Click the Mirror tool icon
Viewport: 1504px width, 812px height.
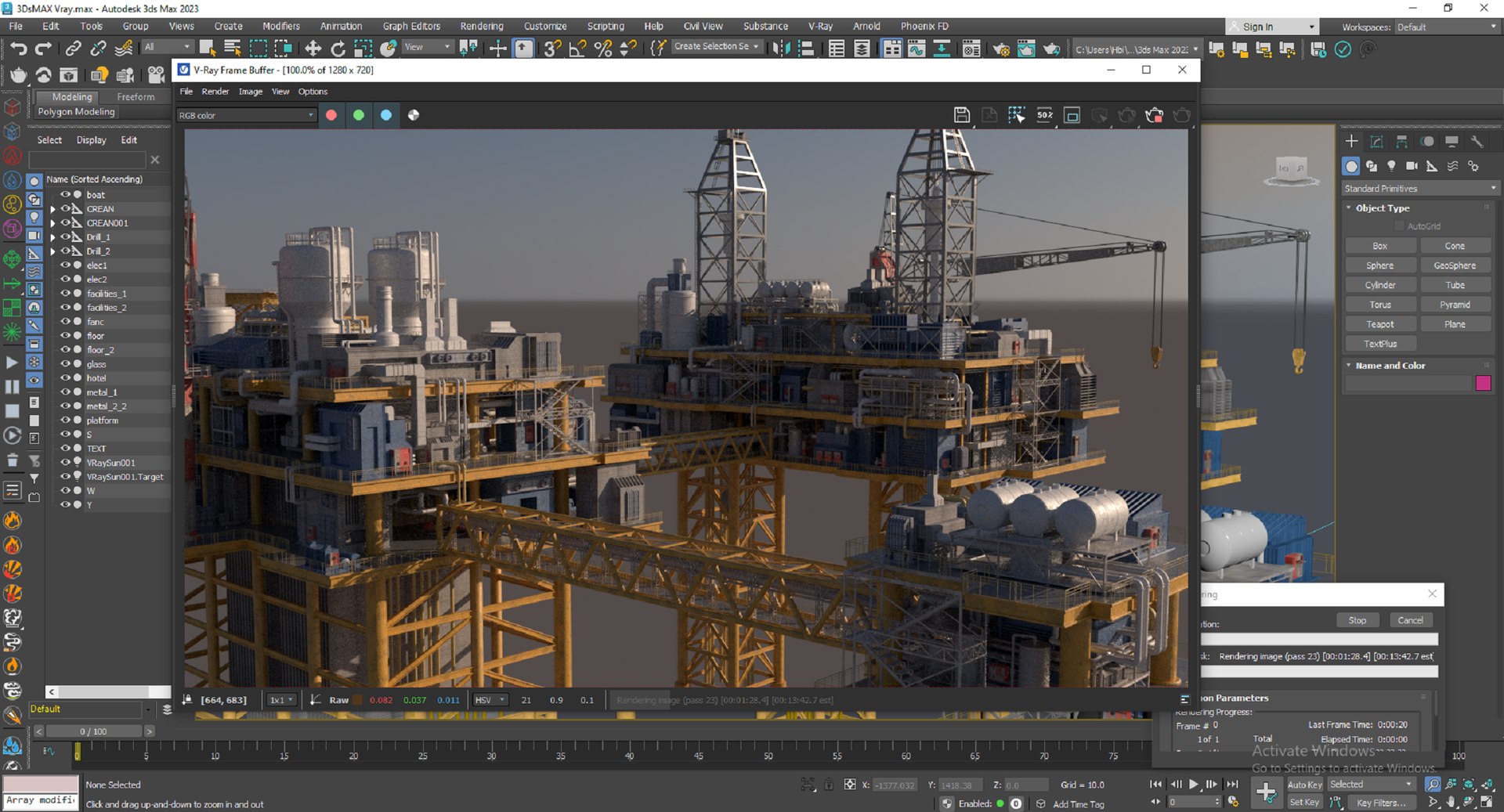[781, 49]
